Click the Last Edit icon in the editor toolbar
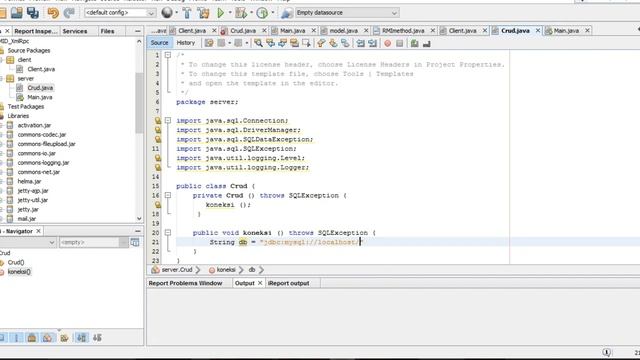The width and height of the screenshot is (640, 360). pyautogui.click(x=209, y=43)
